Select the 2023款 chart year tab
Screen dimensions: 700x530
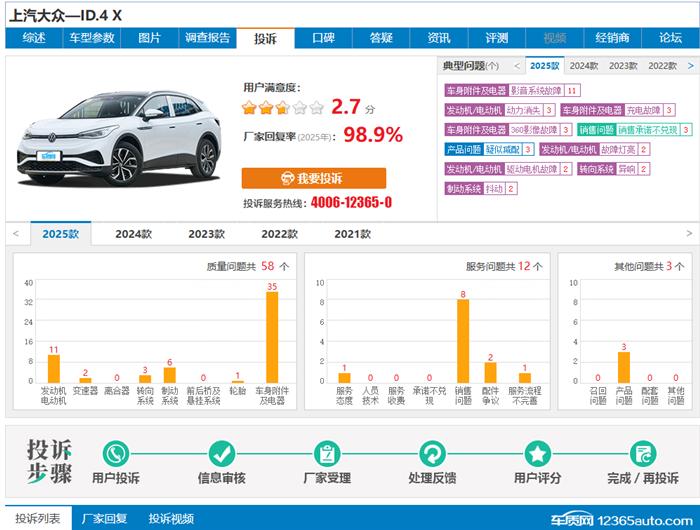coord(206,234)
